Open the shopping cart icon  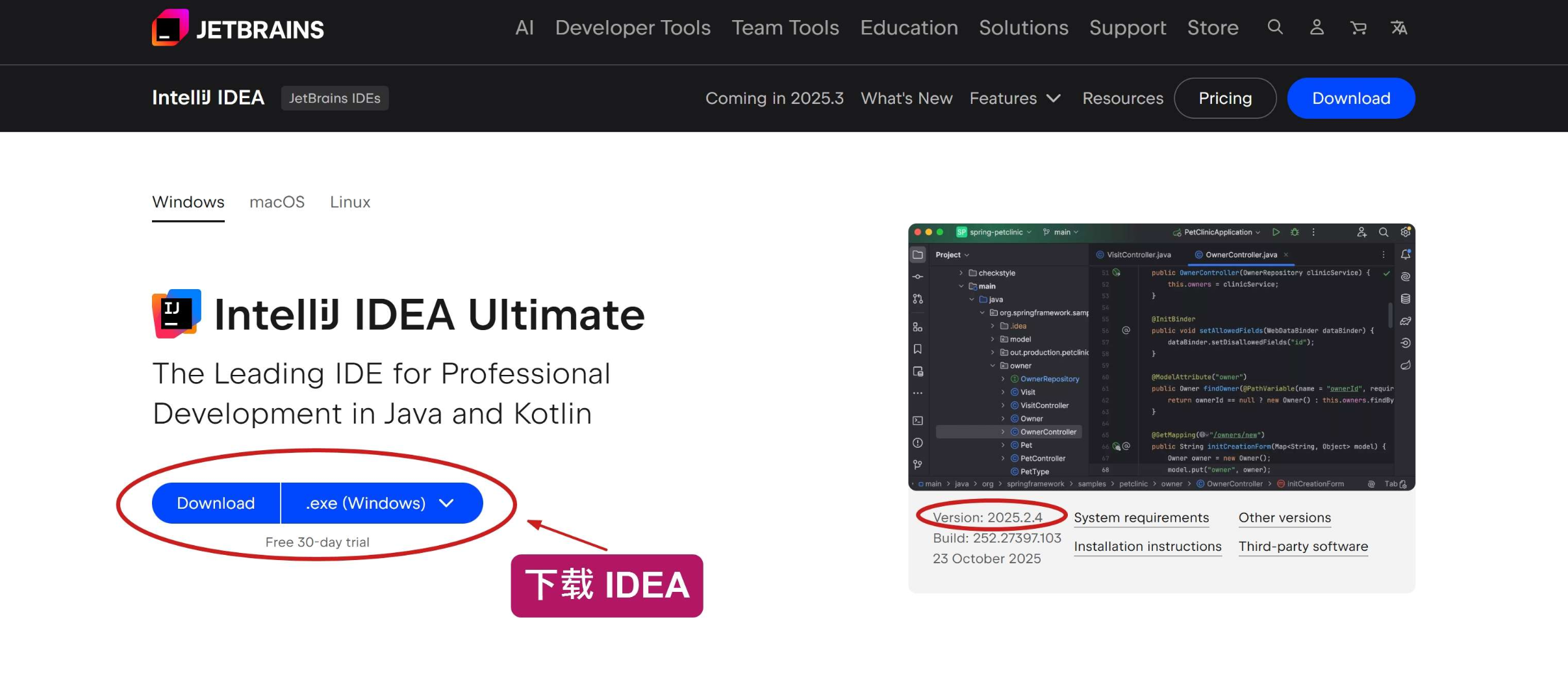click(x=1358, y=27)
